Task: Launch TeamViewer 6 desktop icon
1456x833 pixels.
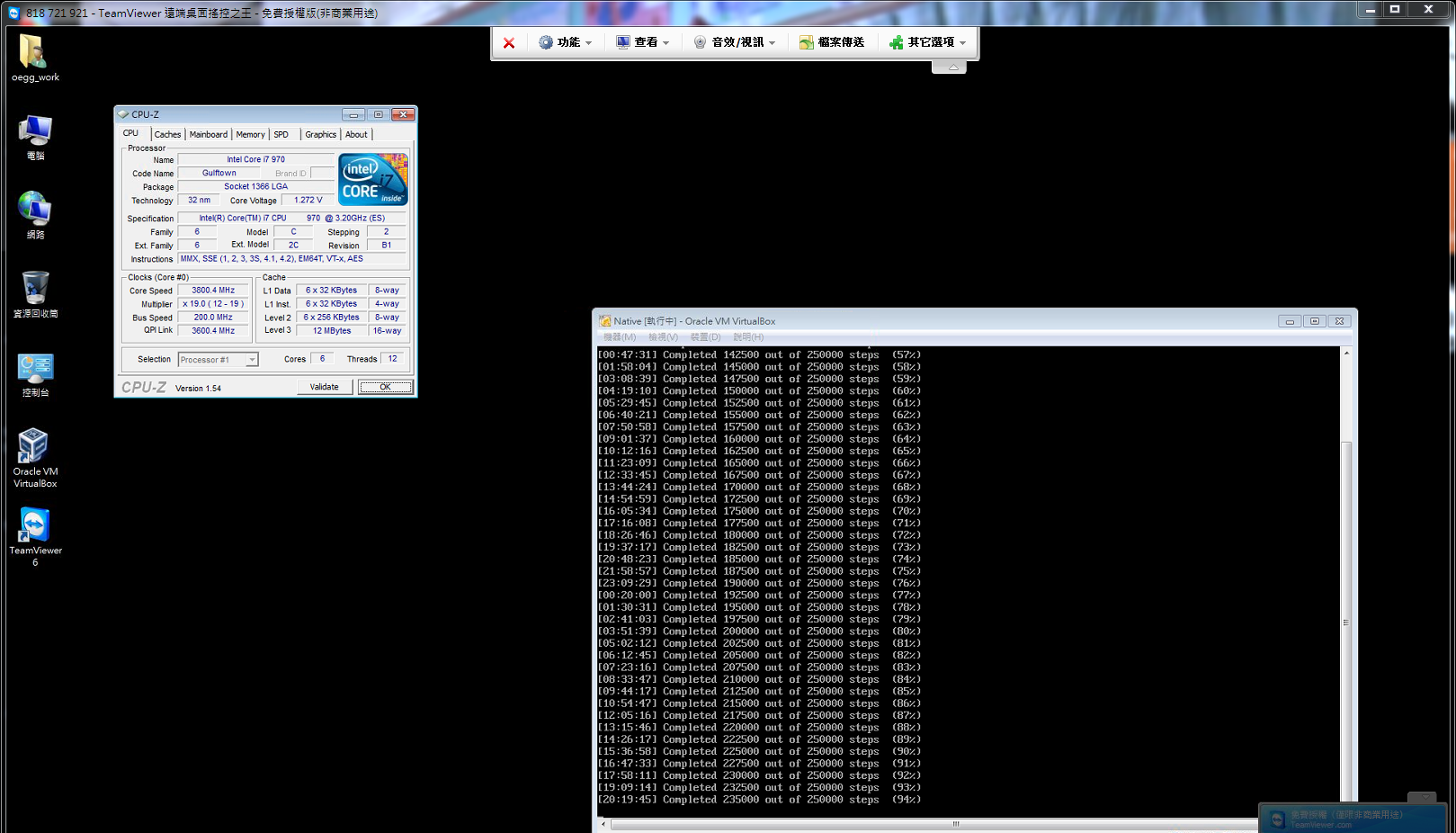Action: 35,537
